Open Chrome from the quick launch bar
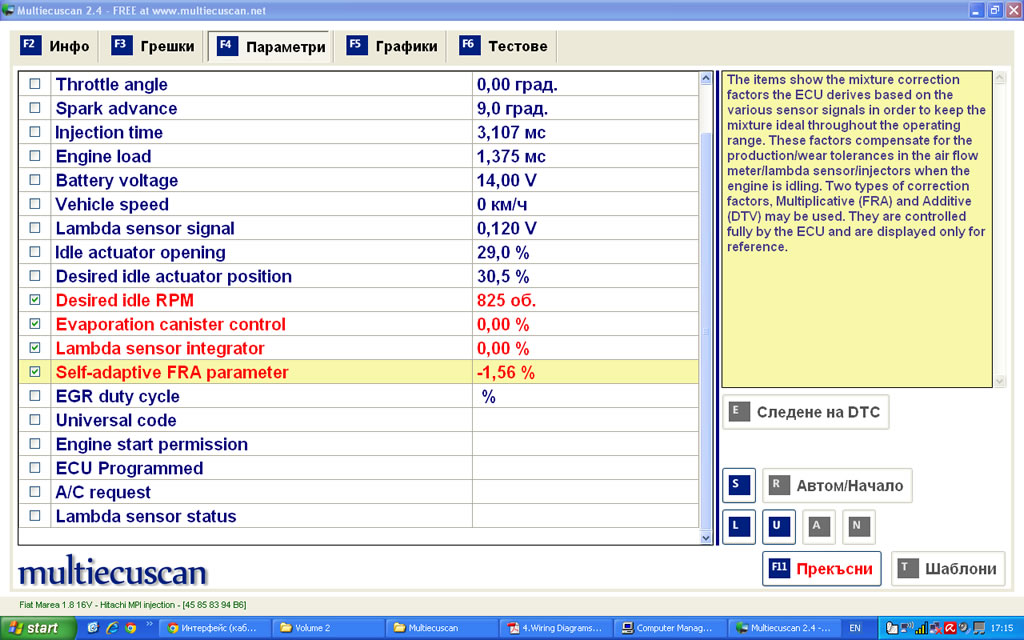This screenshot has height=640, width=1024. coord(129,628)
